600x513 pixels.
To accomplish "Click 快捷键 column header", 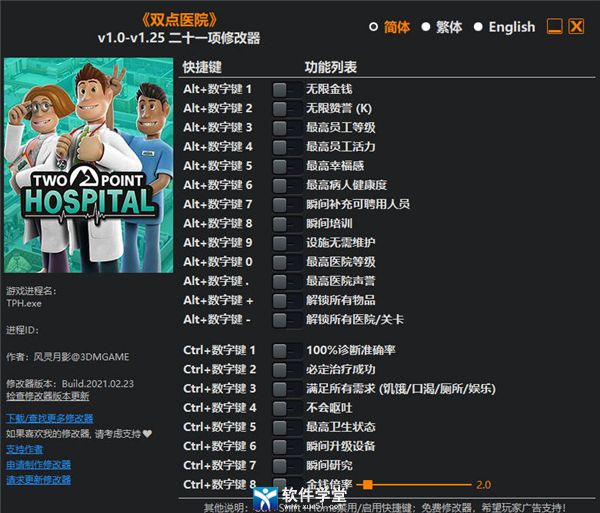I will point(202,67).
